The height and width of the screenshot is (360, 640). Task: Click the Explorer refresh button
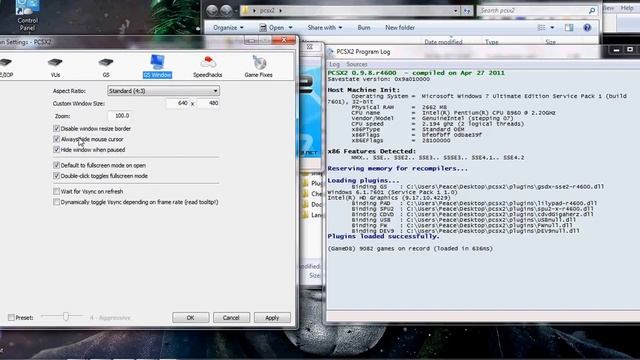coord(467,11)
